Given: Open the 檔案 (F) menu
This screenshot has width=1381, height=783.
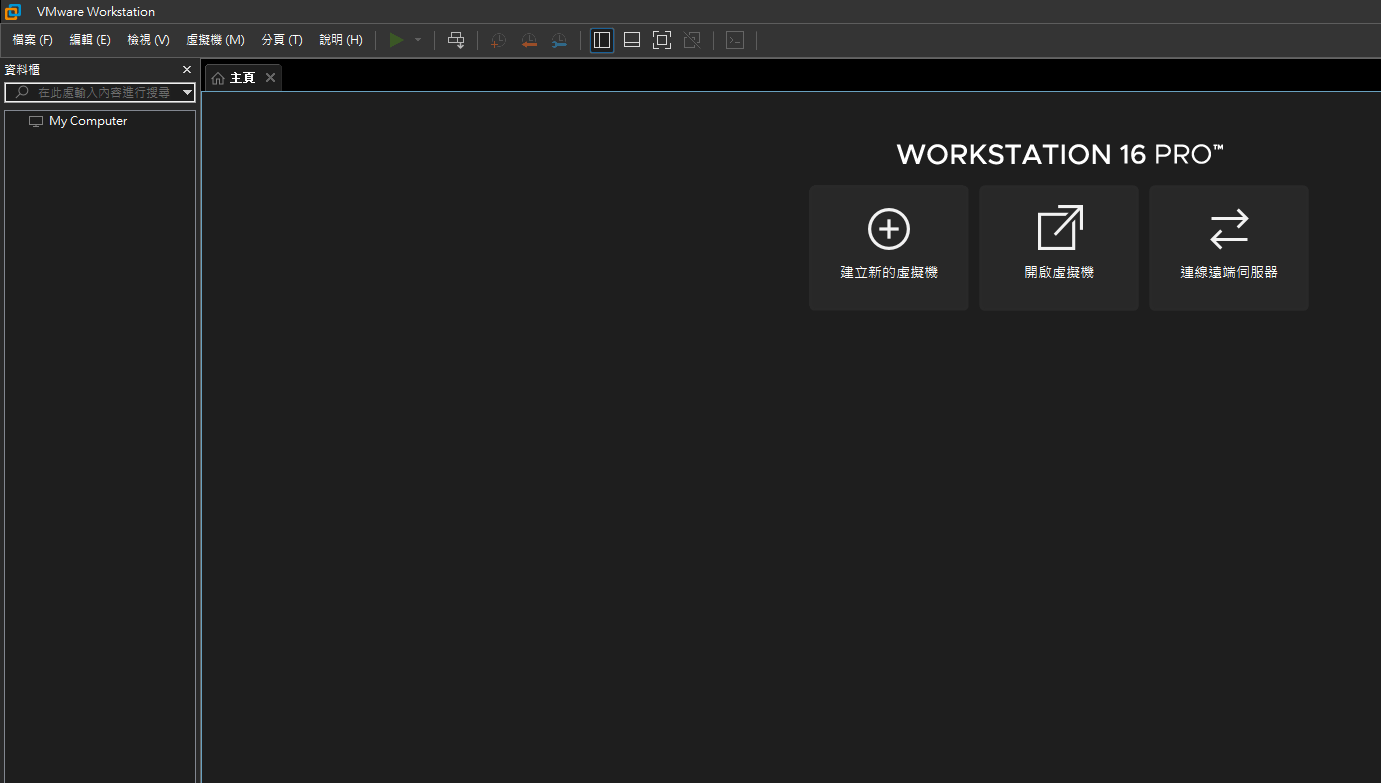Looking at the screenshot, I should [x=32, y=40].
